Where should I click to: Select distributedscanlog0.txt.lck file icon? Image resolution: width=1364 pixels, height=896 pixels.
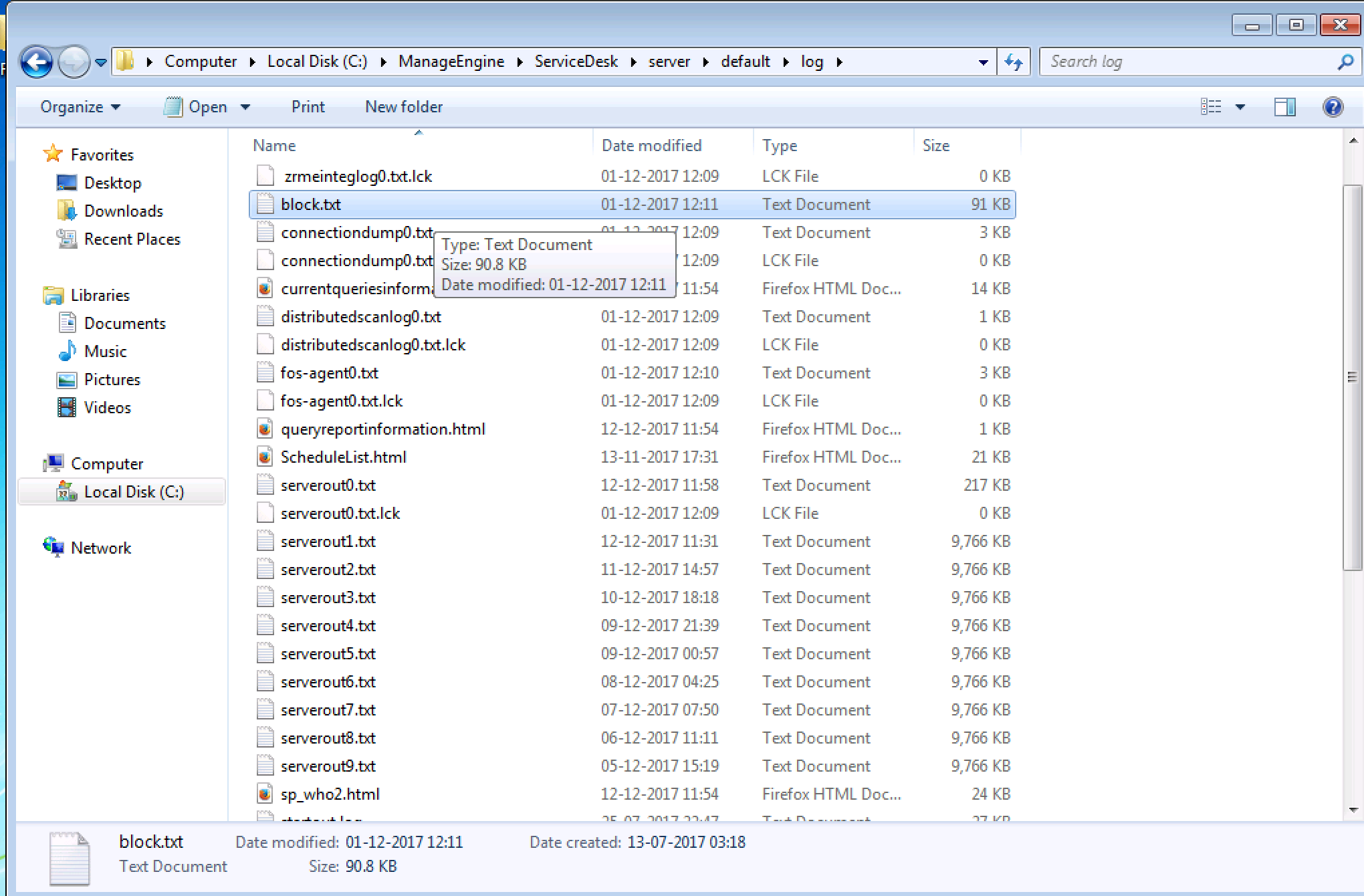[265, 344]
